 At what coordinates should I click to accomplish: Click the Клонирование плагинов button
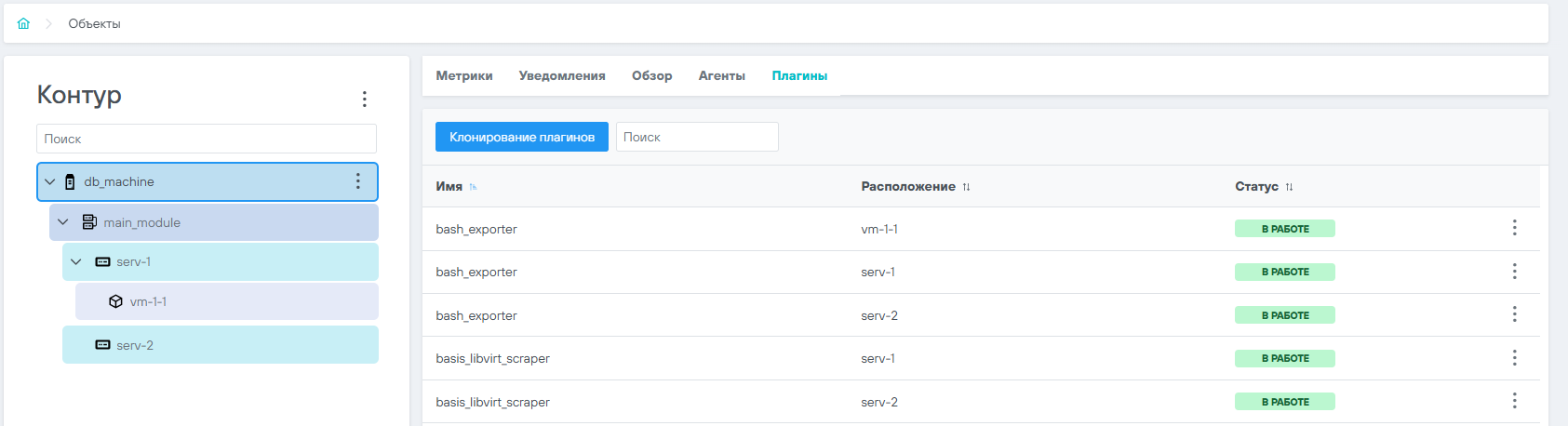[522, 137]
